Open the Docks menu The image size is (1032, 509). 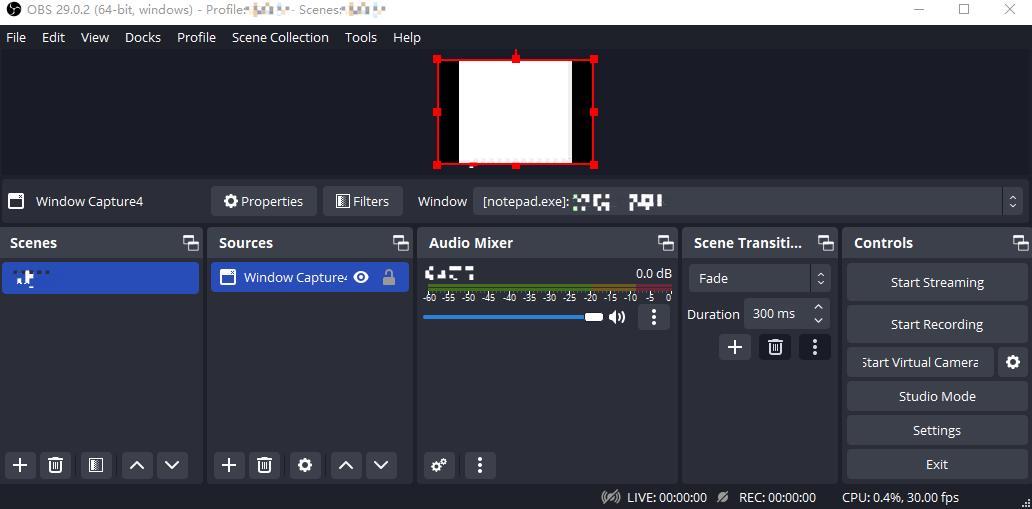point(143,38)
